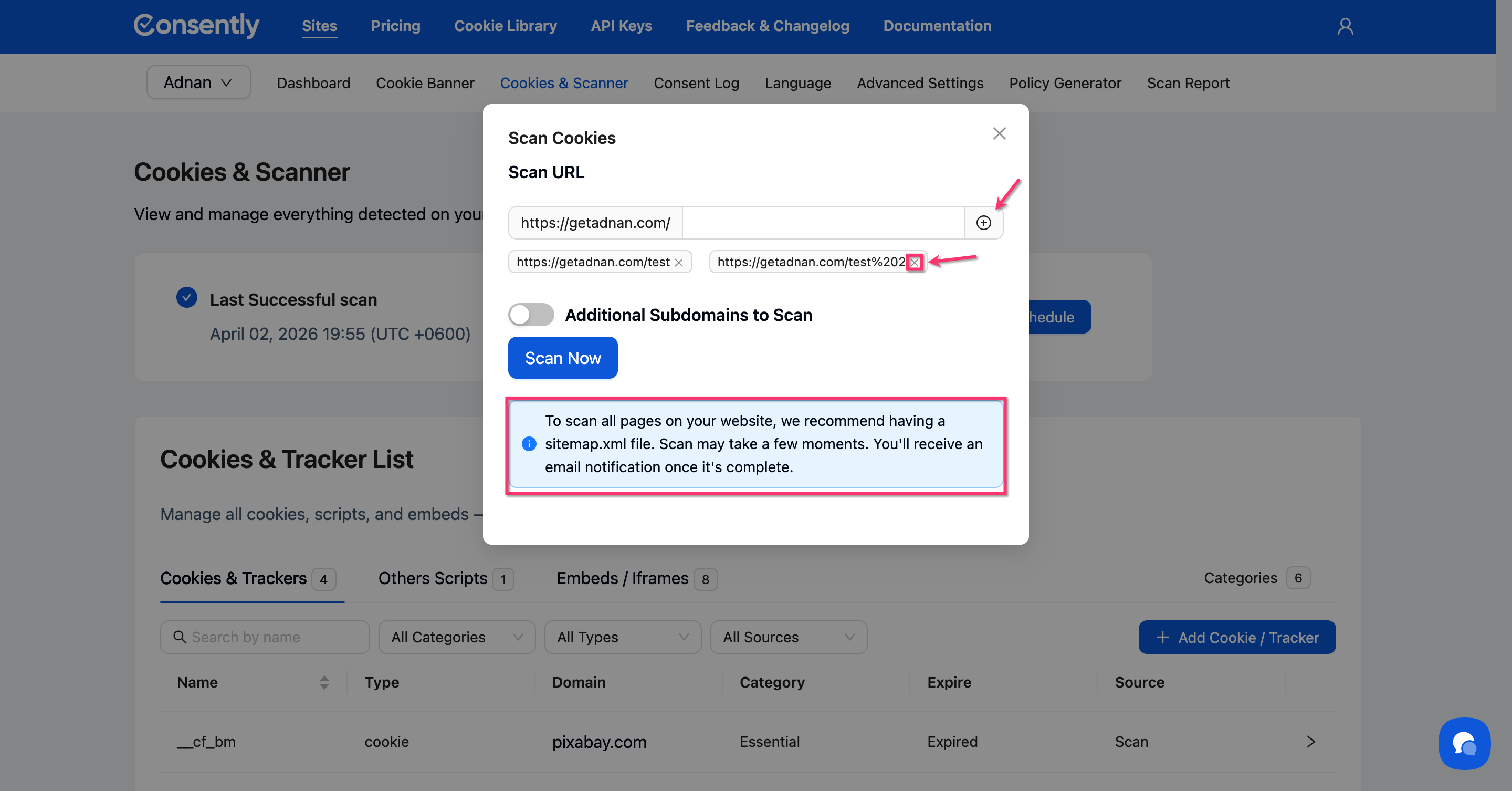Viewport: 1512px width, 791px height.
Task: Expand the __cf_bm cookie row arrow
Action: 1311,742
